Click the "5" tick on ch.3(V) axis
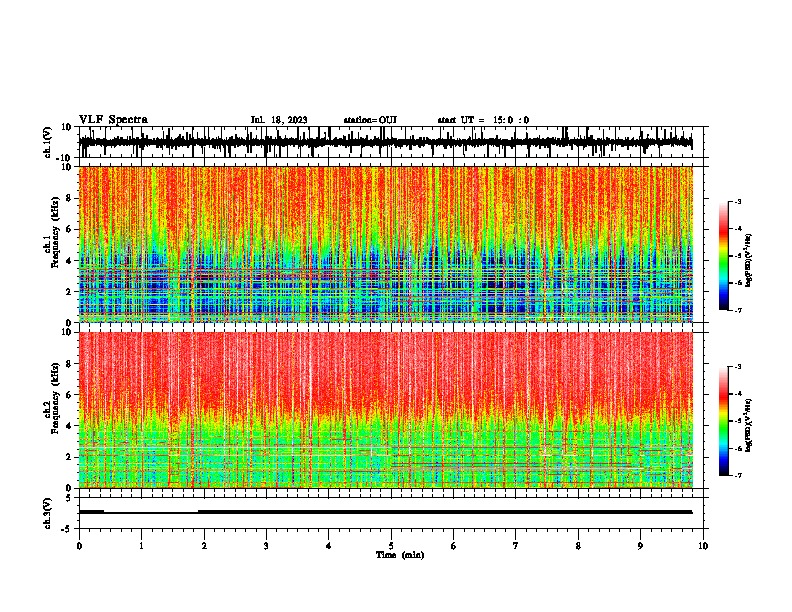This screenshot has width=792, height=612. tap(70, 498)
